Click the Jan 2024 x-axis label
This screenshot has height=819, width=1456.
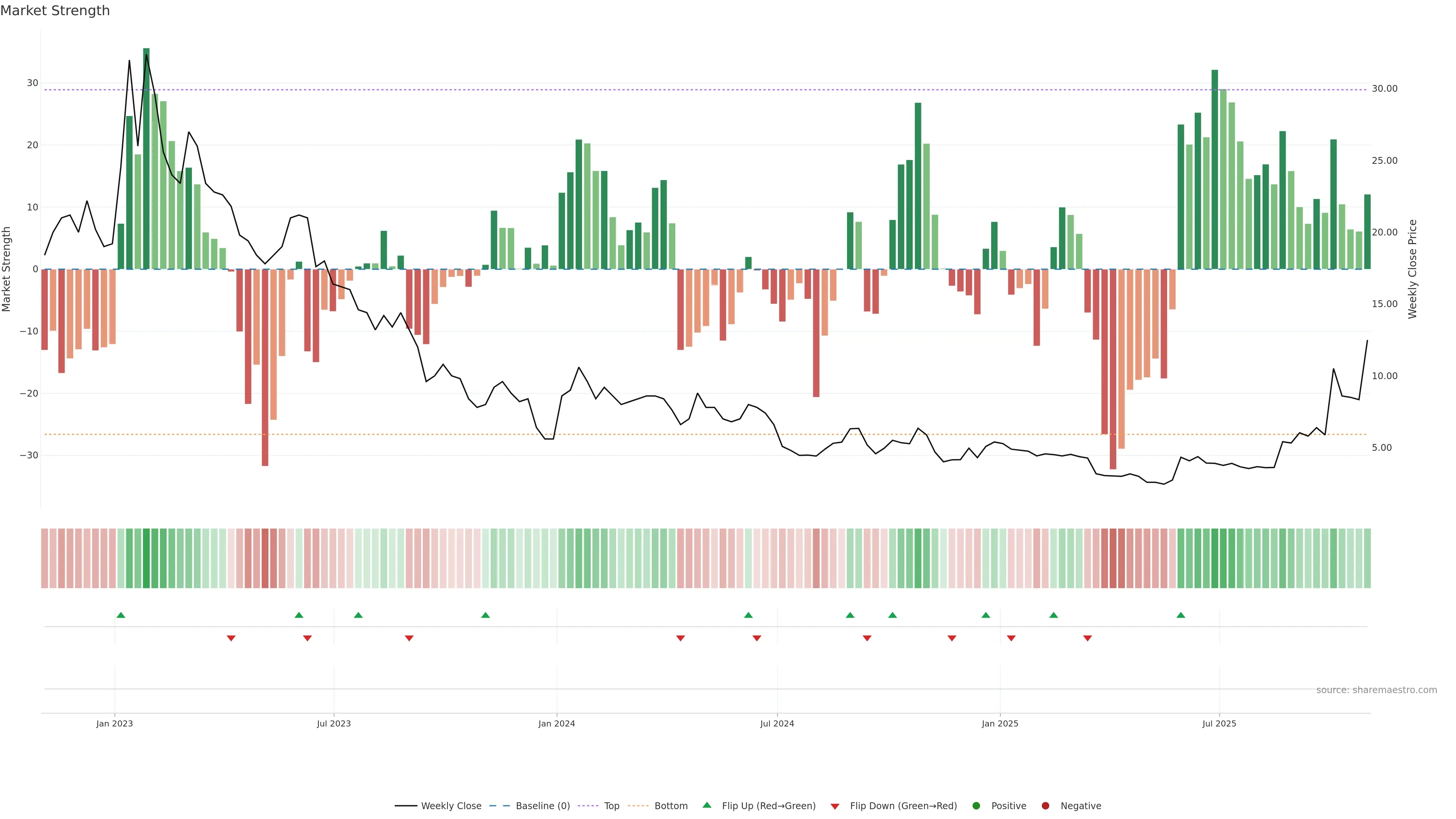[556, 723]
